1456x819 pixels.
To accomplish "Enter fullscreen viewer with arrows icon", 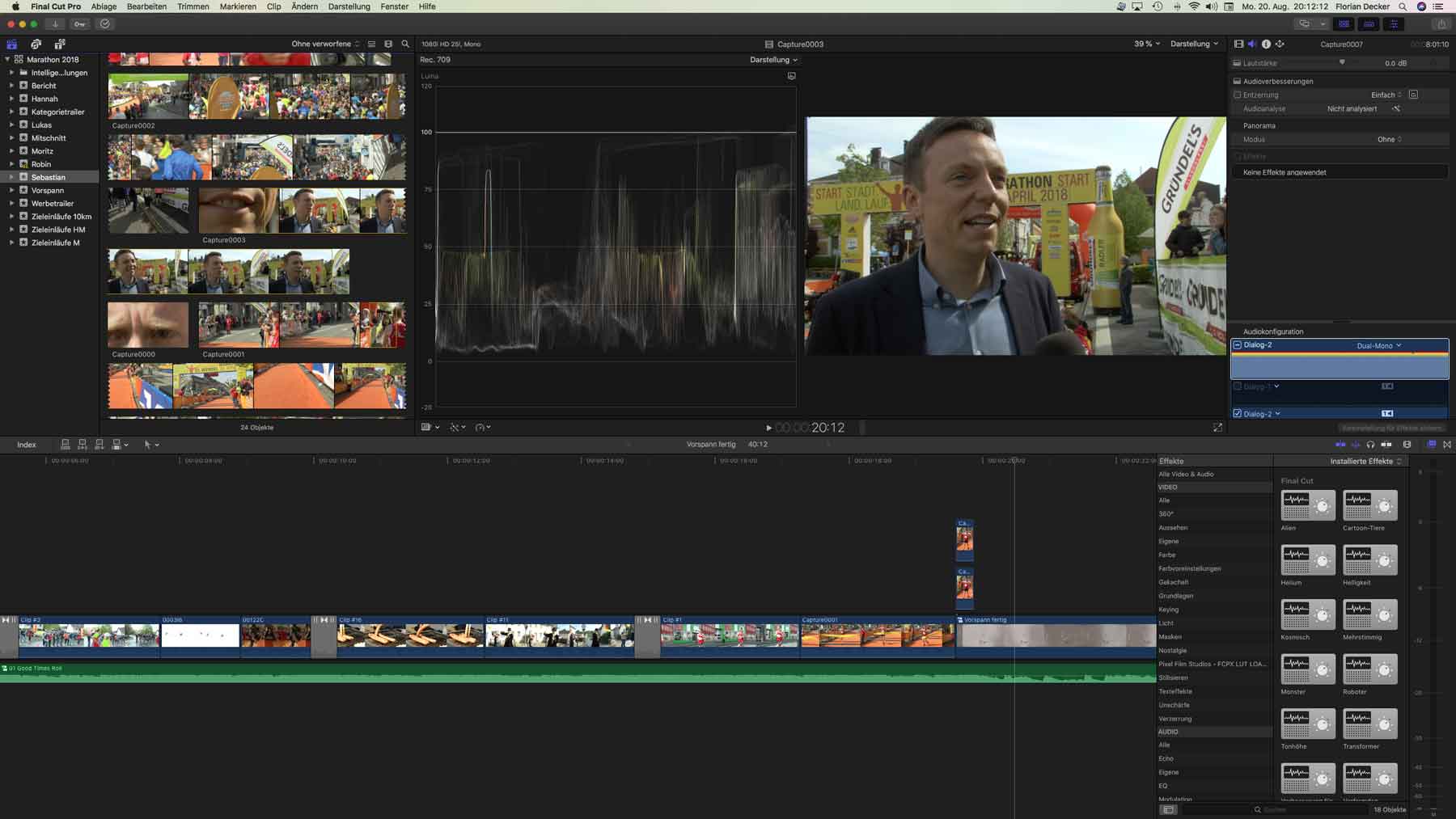I will (x=1217, y=428).
